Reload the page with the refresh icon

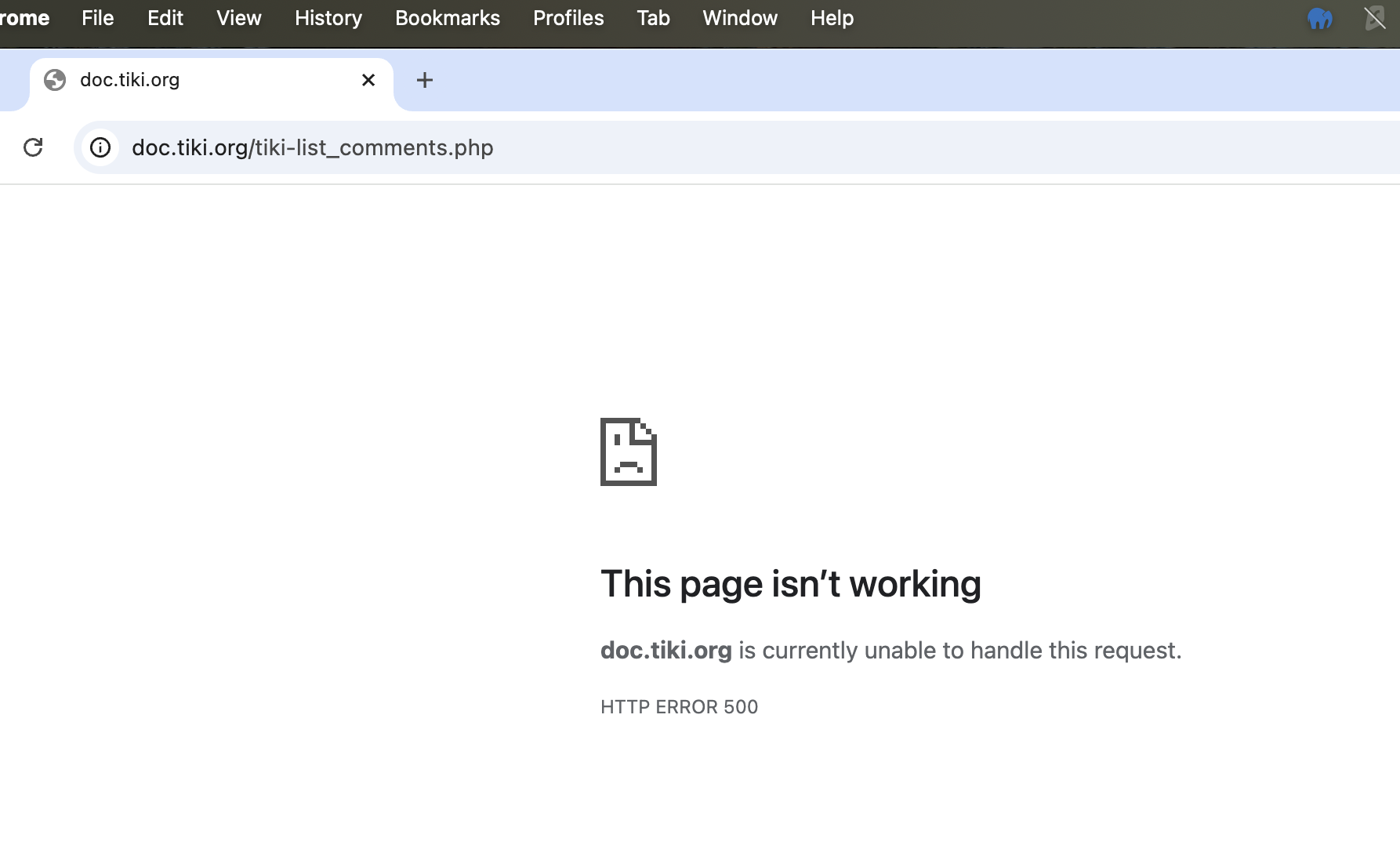pyautogui.click(x=33, y=147)
